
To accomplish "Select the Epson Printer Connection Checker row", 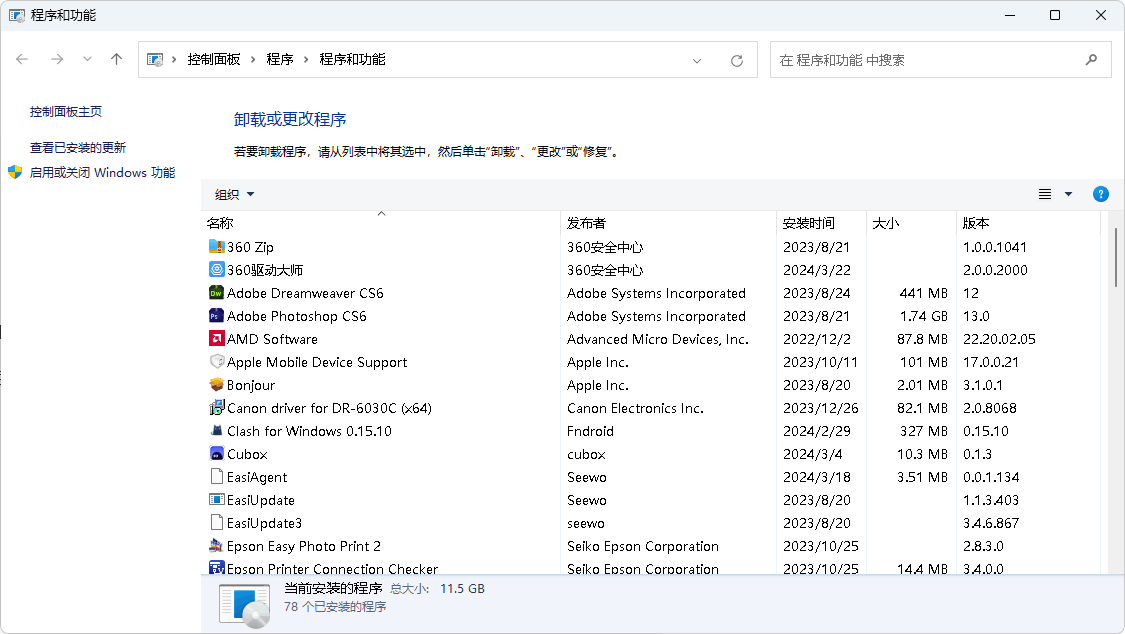I will [651, 568].
